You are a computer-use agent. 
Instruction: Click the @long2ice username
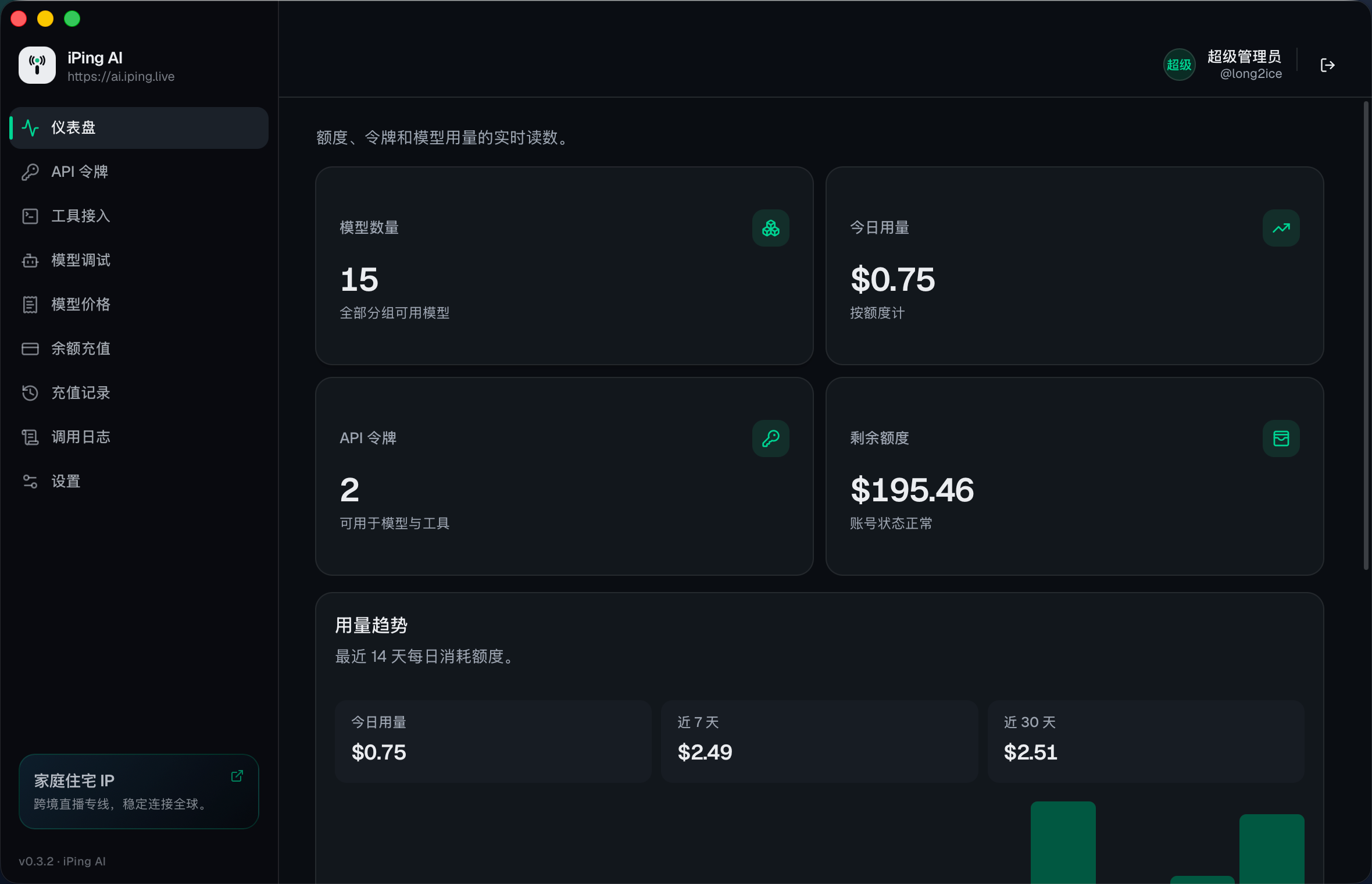click(1251, 74)
